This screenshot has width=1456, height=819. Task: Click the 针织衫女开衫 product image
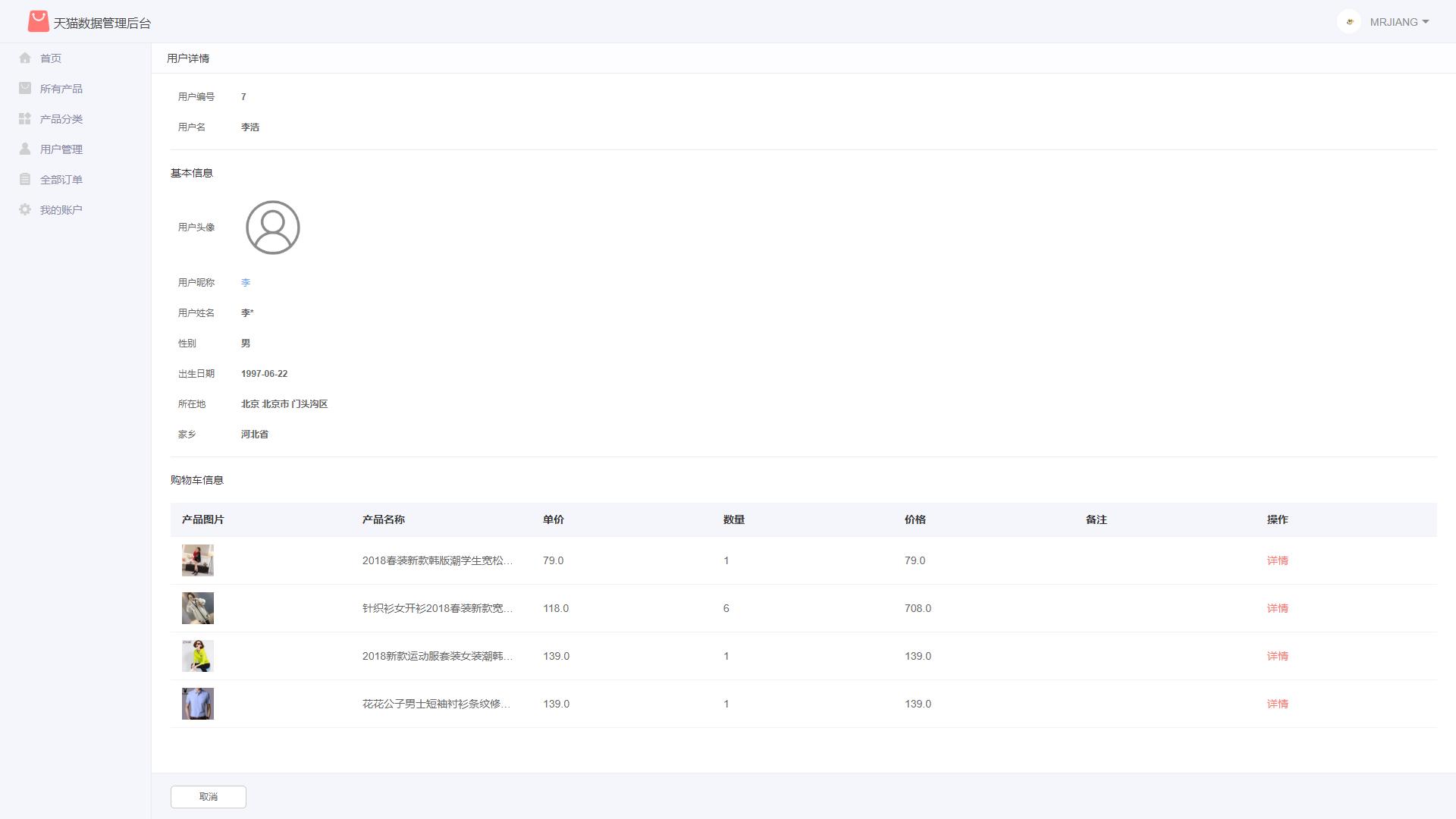[x=197, y=608]
